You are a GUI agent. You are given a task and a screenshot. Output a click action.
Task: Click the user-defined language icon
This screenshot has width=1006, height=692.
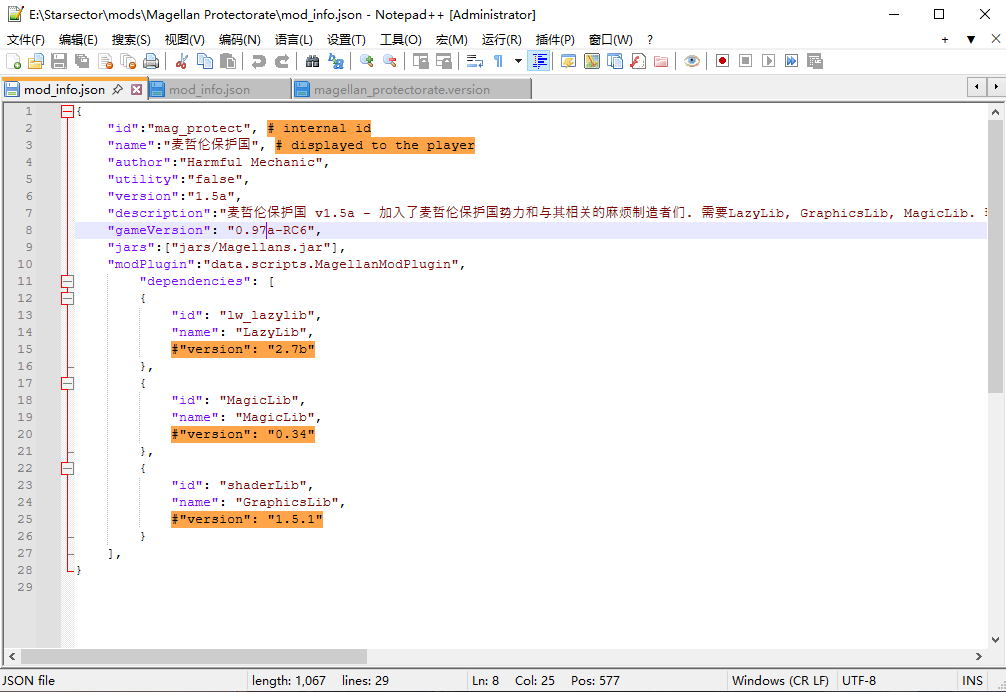tap(568, 61)
